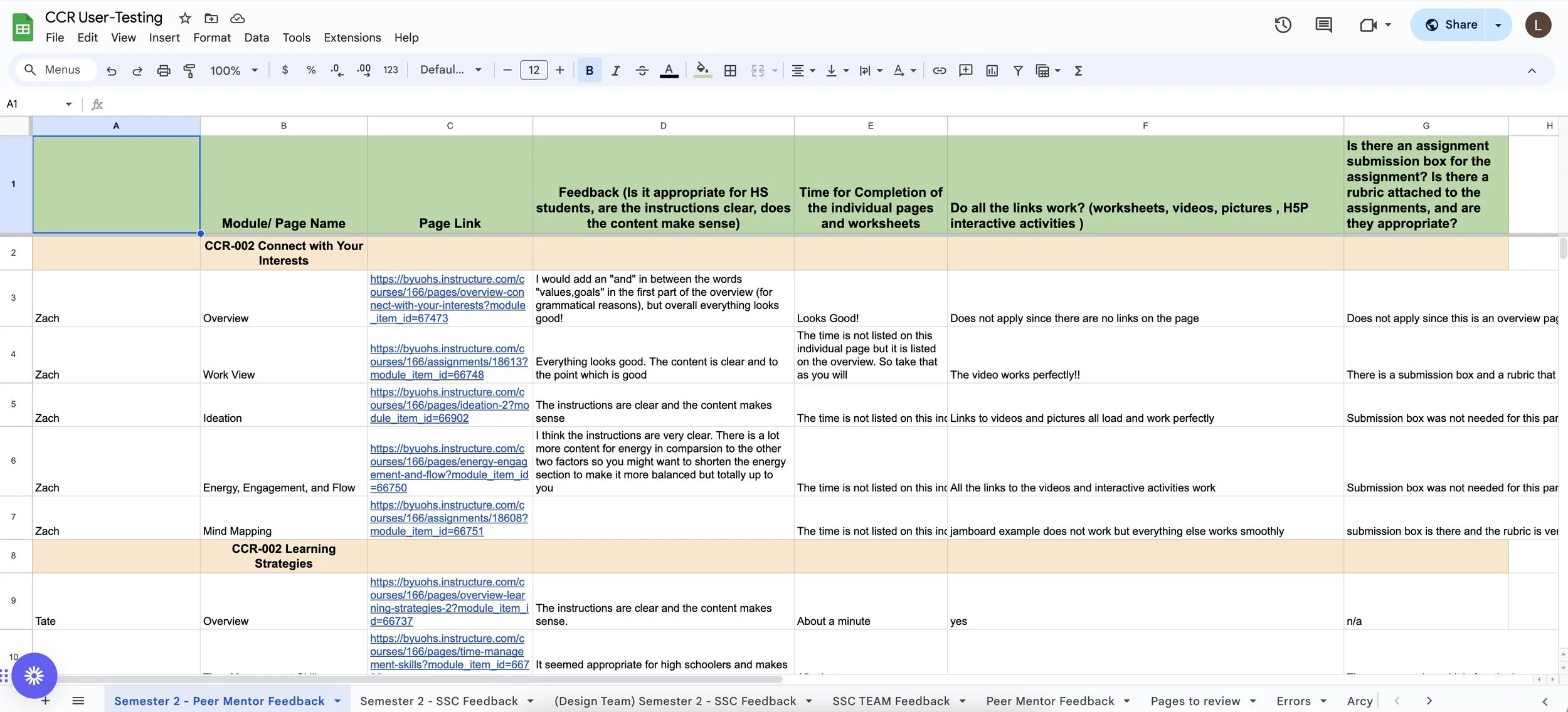Toggle strikethrough formatting
This screenshot has height=712, width=1568.
pos(642,71)
